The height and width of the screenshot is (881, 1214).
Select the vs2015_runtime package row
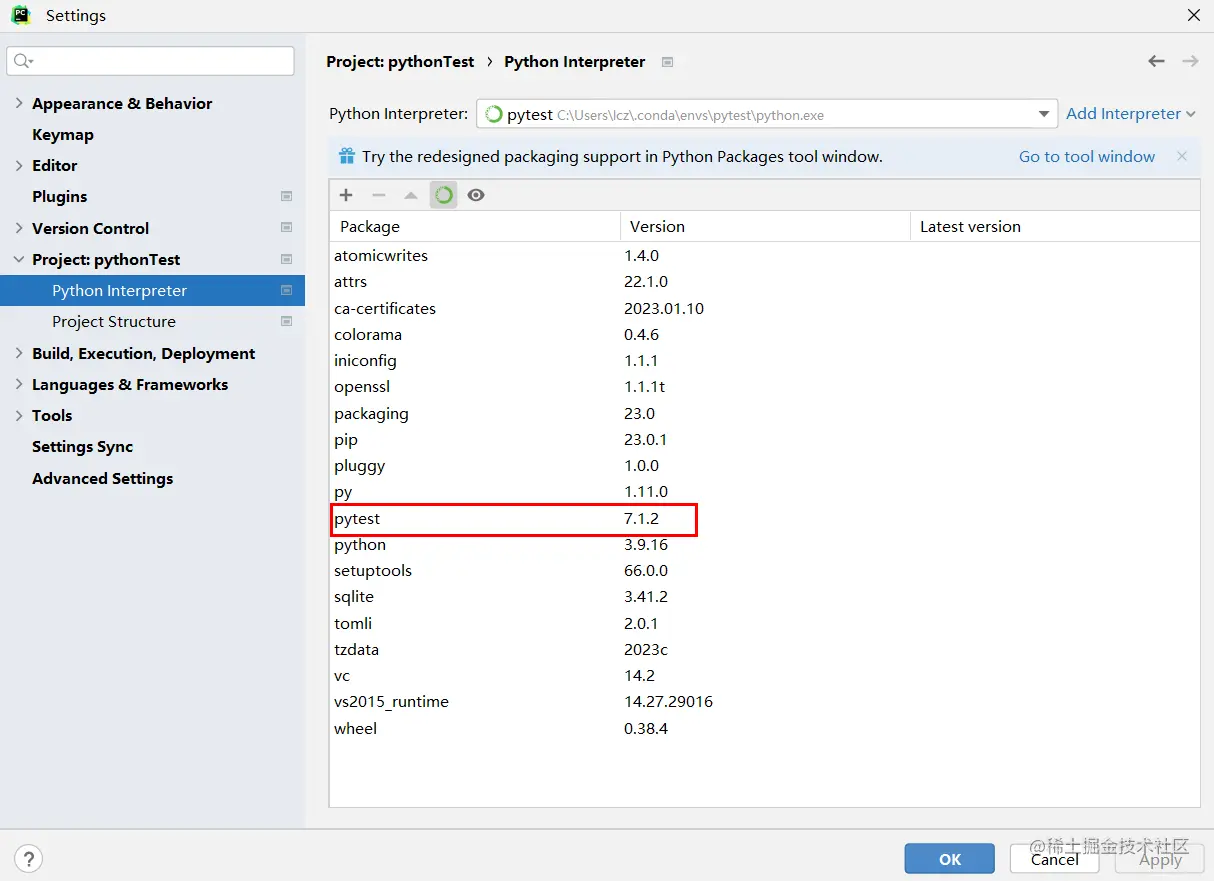click(x=764, y=702)
